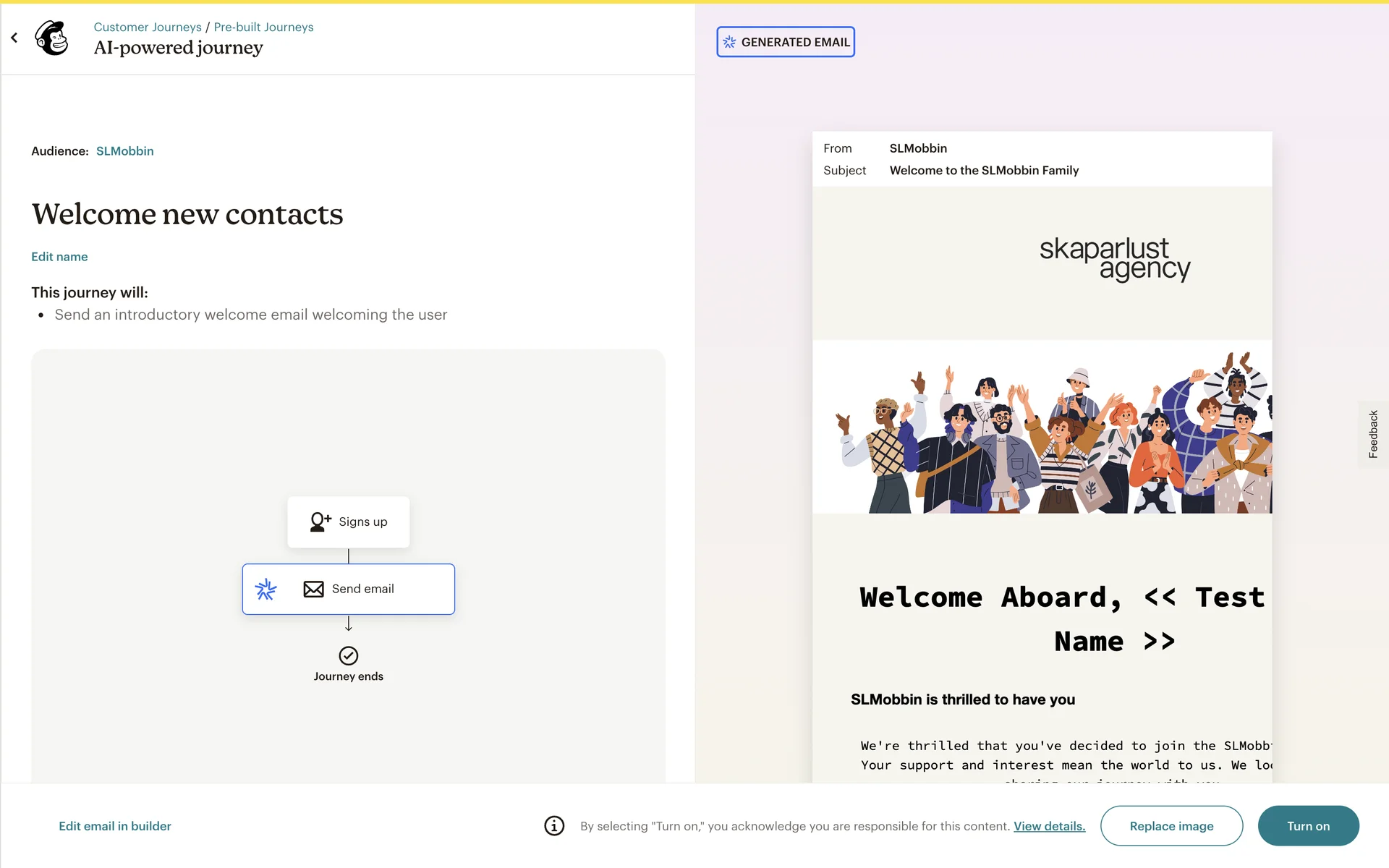Click the crowd illustration in email preview
Viewport: 1389px width, 868px height.
click(x=1042, y=434)
